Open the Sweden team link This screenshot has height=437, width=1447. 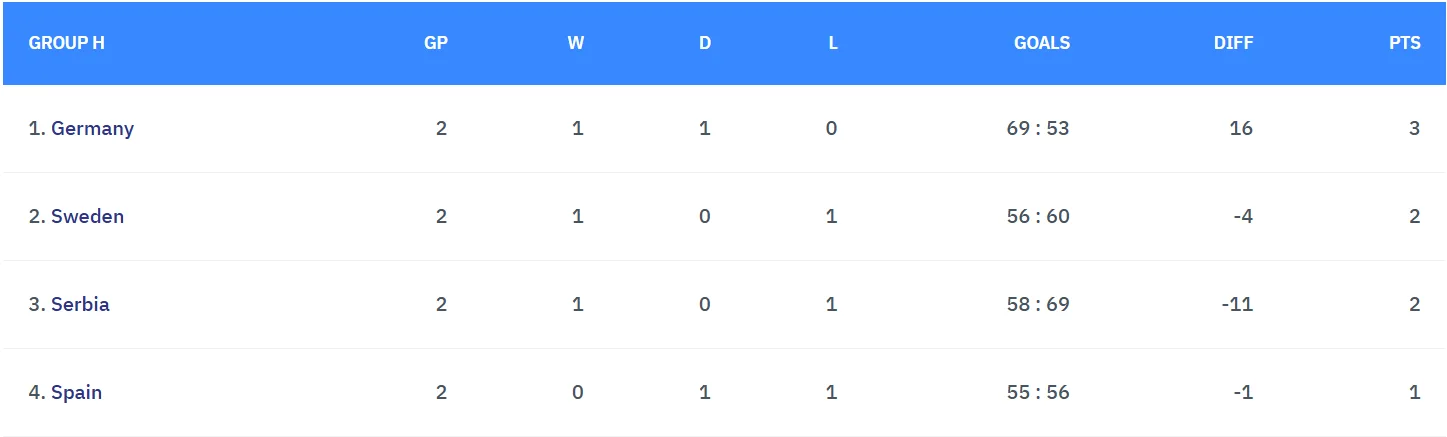87,216
